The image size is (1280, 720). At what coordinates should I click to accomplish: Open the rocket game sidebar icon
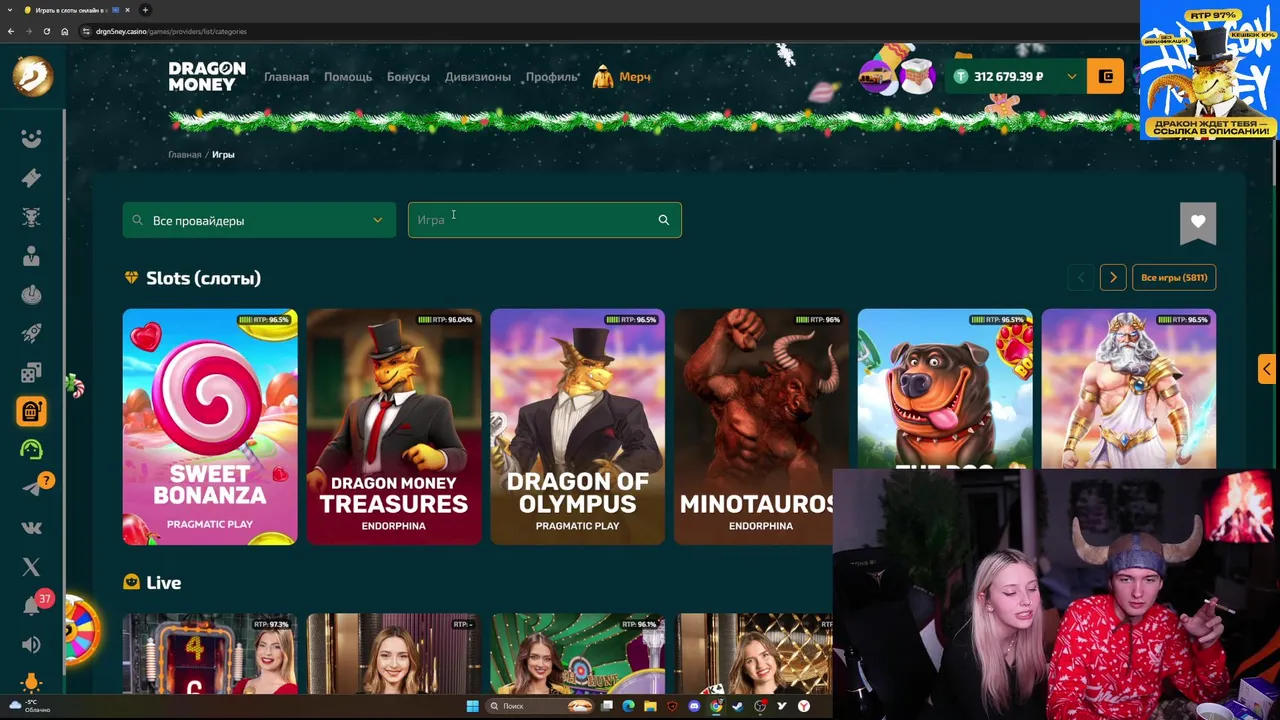[31, 334]
